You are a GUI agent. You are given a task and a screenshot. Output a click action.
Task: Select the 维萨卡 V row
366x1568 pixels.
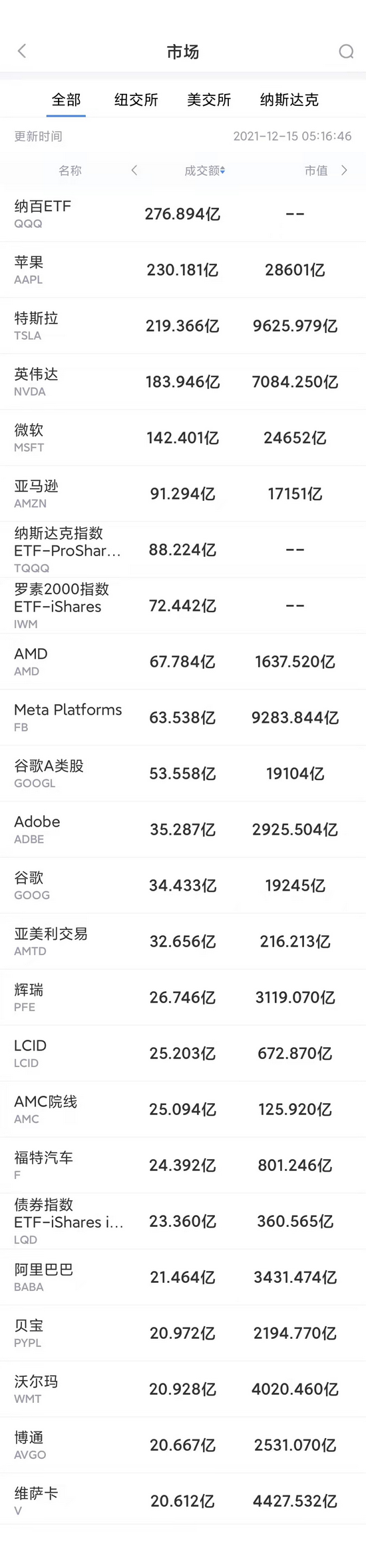[183, 1501]
